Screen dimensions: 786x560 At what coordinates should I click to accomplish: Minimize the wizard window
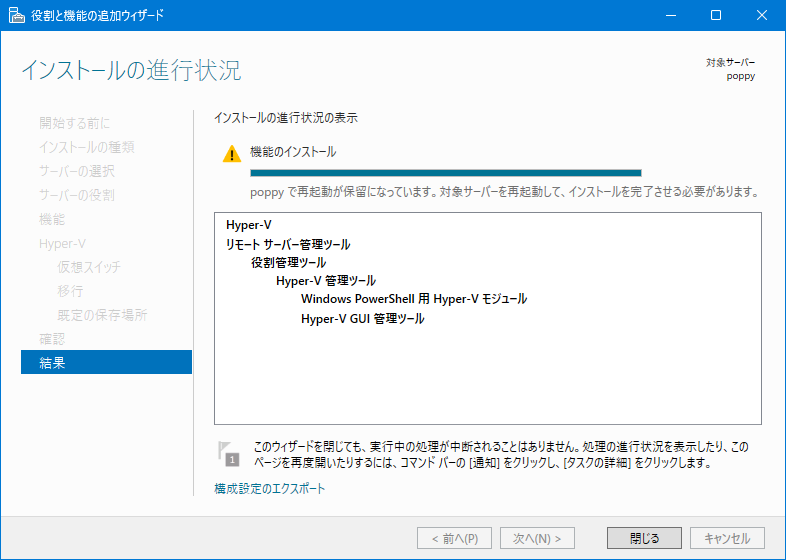pos(671,16)
